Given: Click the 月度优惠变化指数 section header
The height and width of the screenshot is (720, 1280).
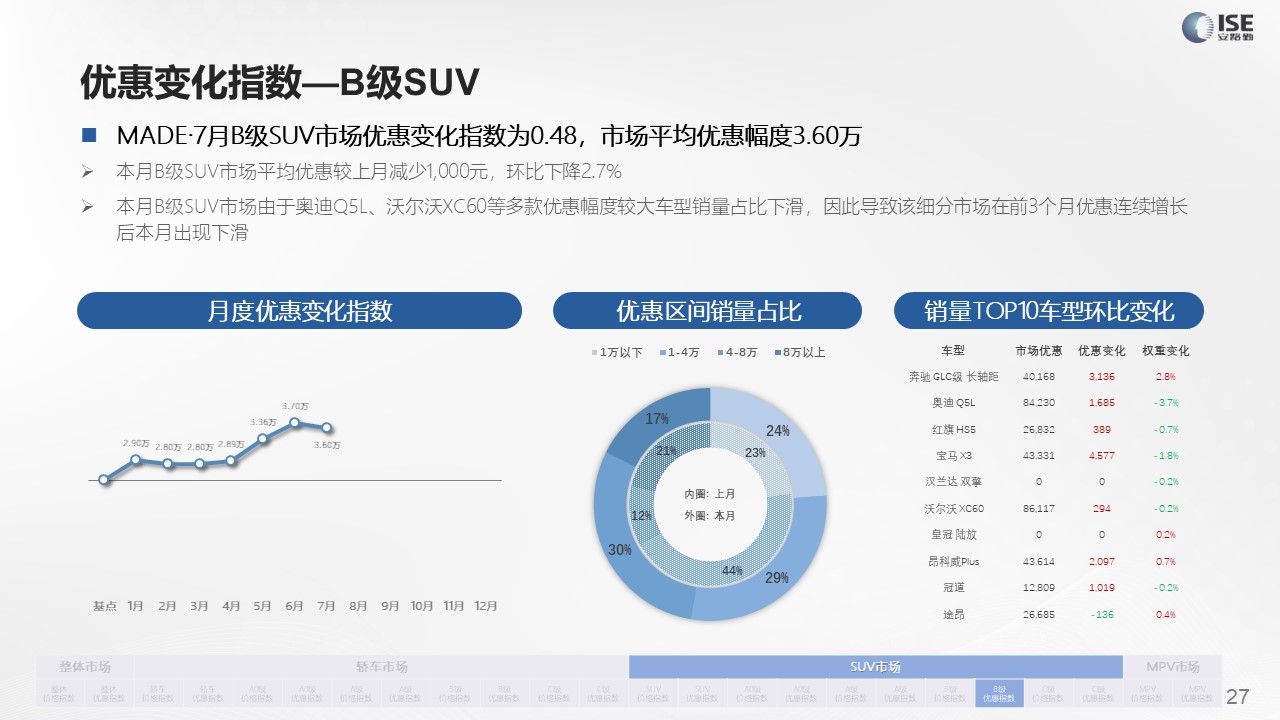Looking at the screenshot, I should pyautogui.click(x=299, y=310).
